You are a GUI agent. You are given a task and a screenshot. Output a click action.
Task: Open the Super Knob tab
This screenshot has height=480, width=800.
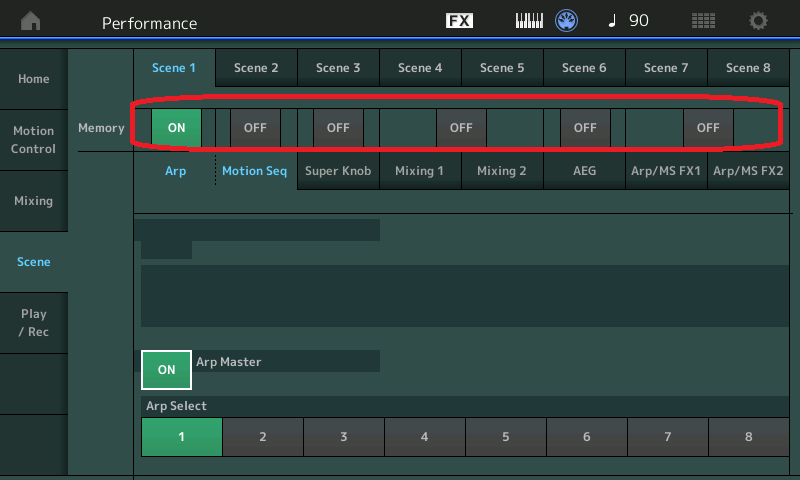tap(338, 171)
